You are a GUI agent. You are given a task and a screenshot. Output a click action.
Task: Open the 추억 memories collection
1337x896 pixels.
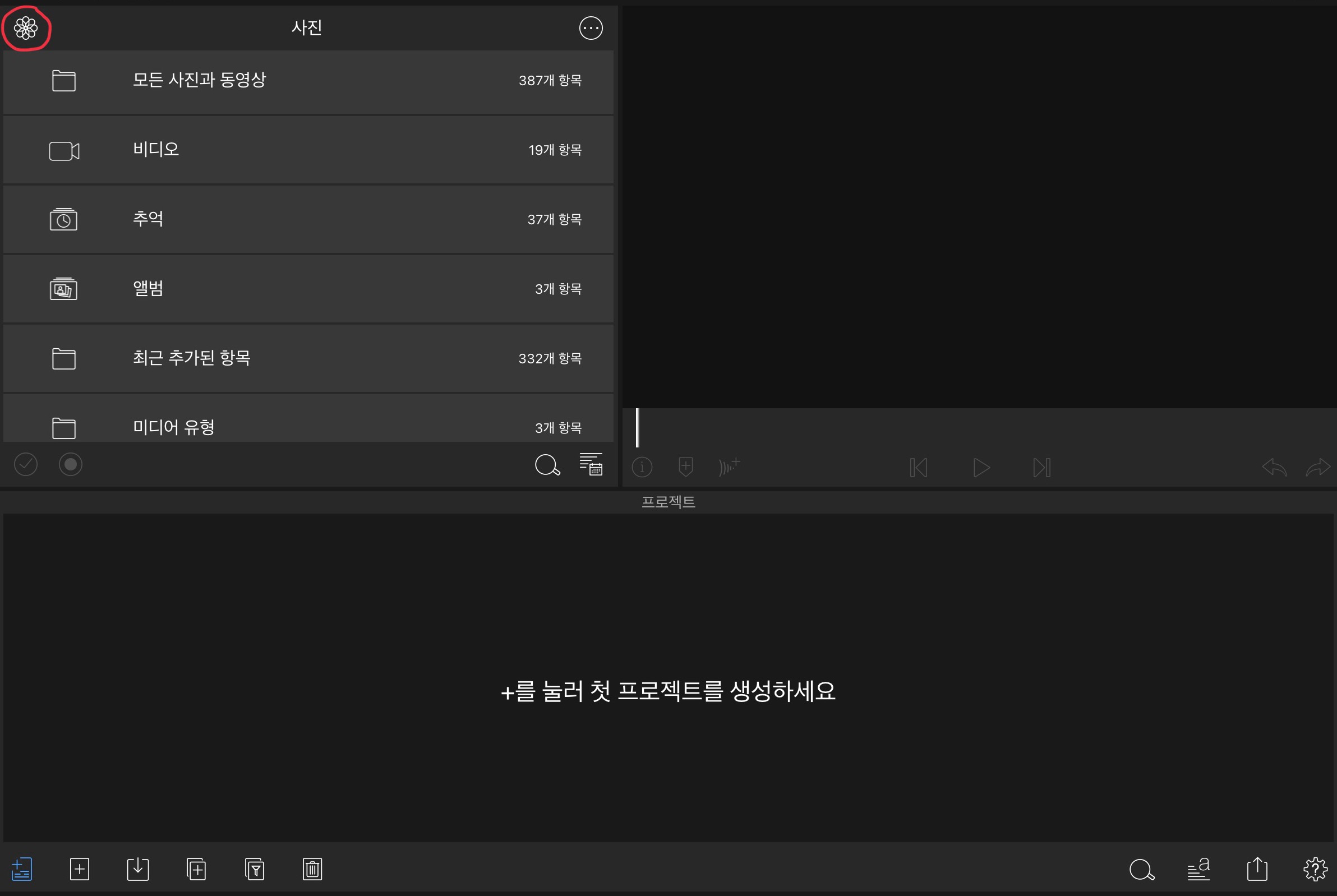coord(308,219)
